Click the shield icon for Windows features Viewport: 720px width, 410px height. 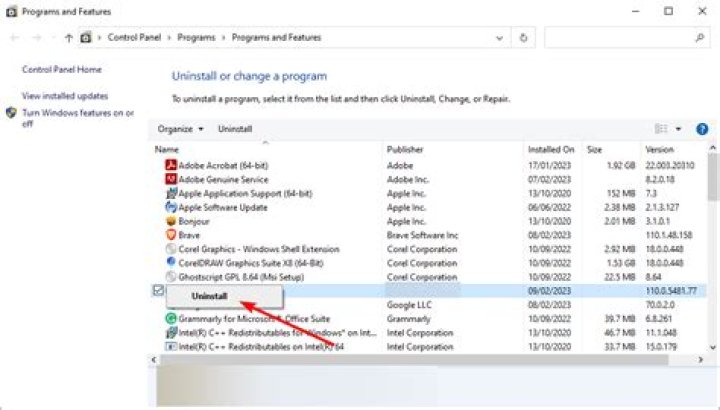pos(11,113)
